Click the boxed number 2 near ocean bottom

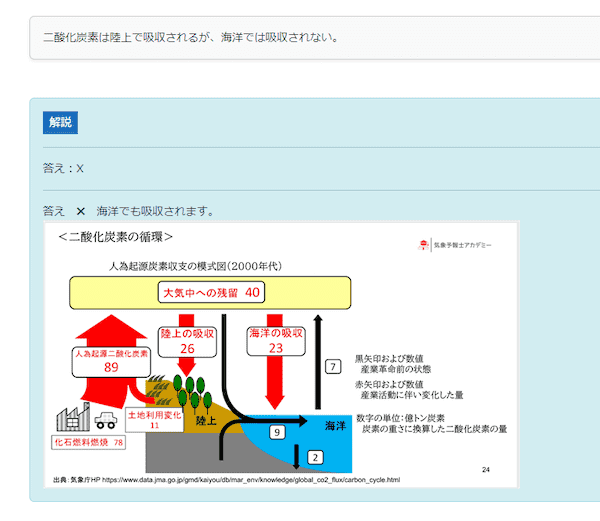tap(315, 457)
